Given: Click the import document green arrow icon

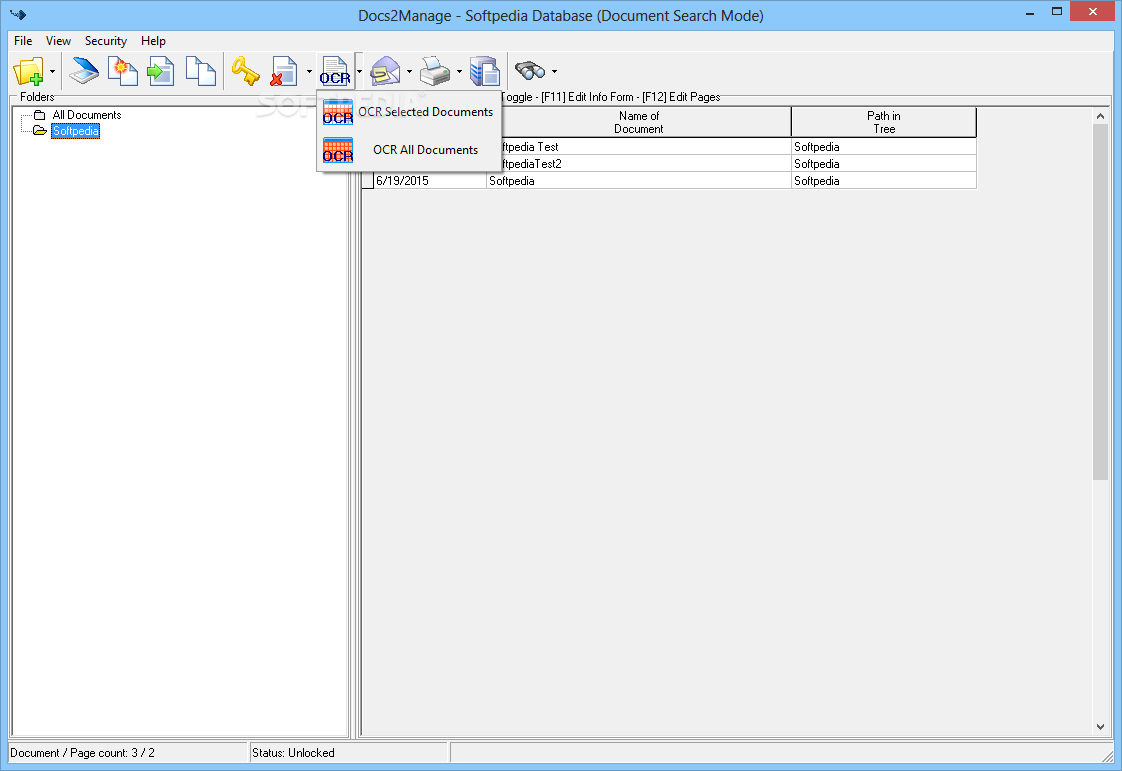Looking at the screenshot, I should pyautogui.click(x=161, y=71).
